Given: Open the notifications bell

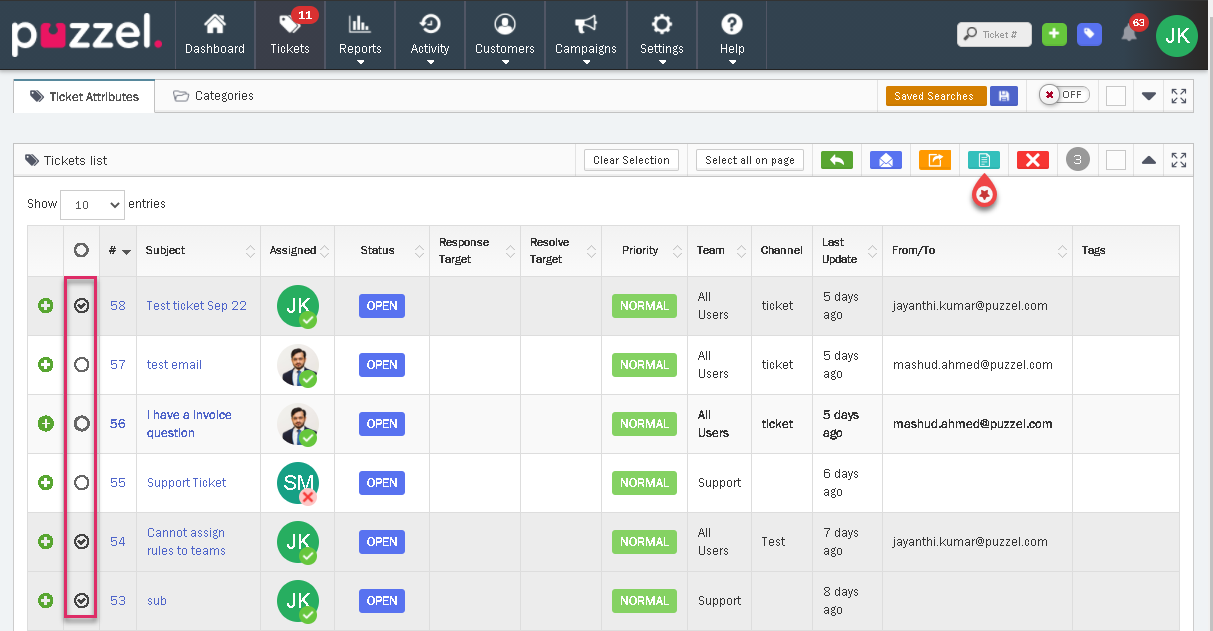Looking at the screenshot, I should coord(1129,34).
